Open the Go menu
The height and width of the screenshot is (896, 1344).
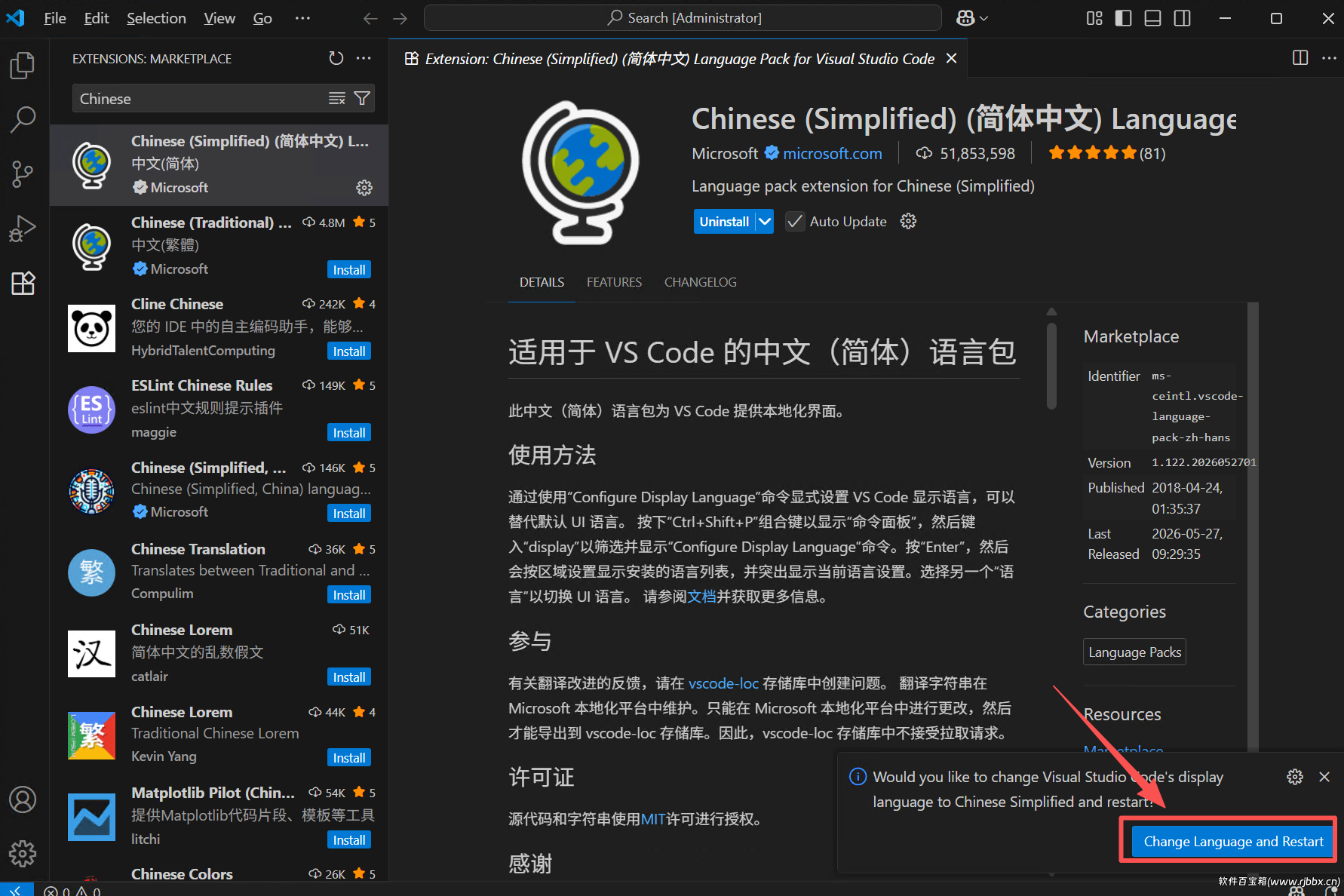(262, 18)
